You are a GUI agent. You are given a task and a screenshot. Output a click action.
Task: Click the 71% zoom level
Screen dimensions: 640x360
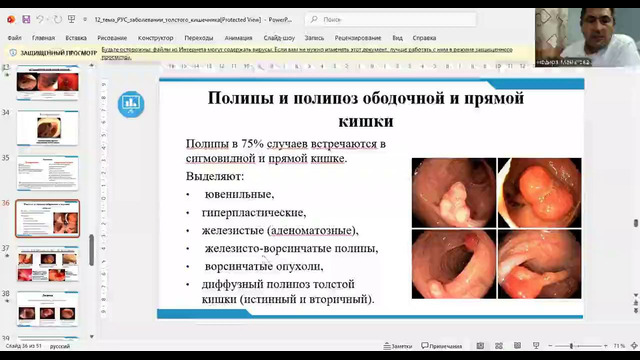[x=619, y=346]
